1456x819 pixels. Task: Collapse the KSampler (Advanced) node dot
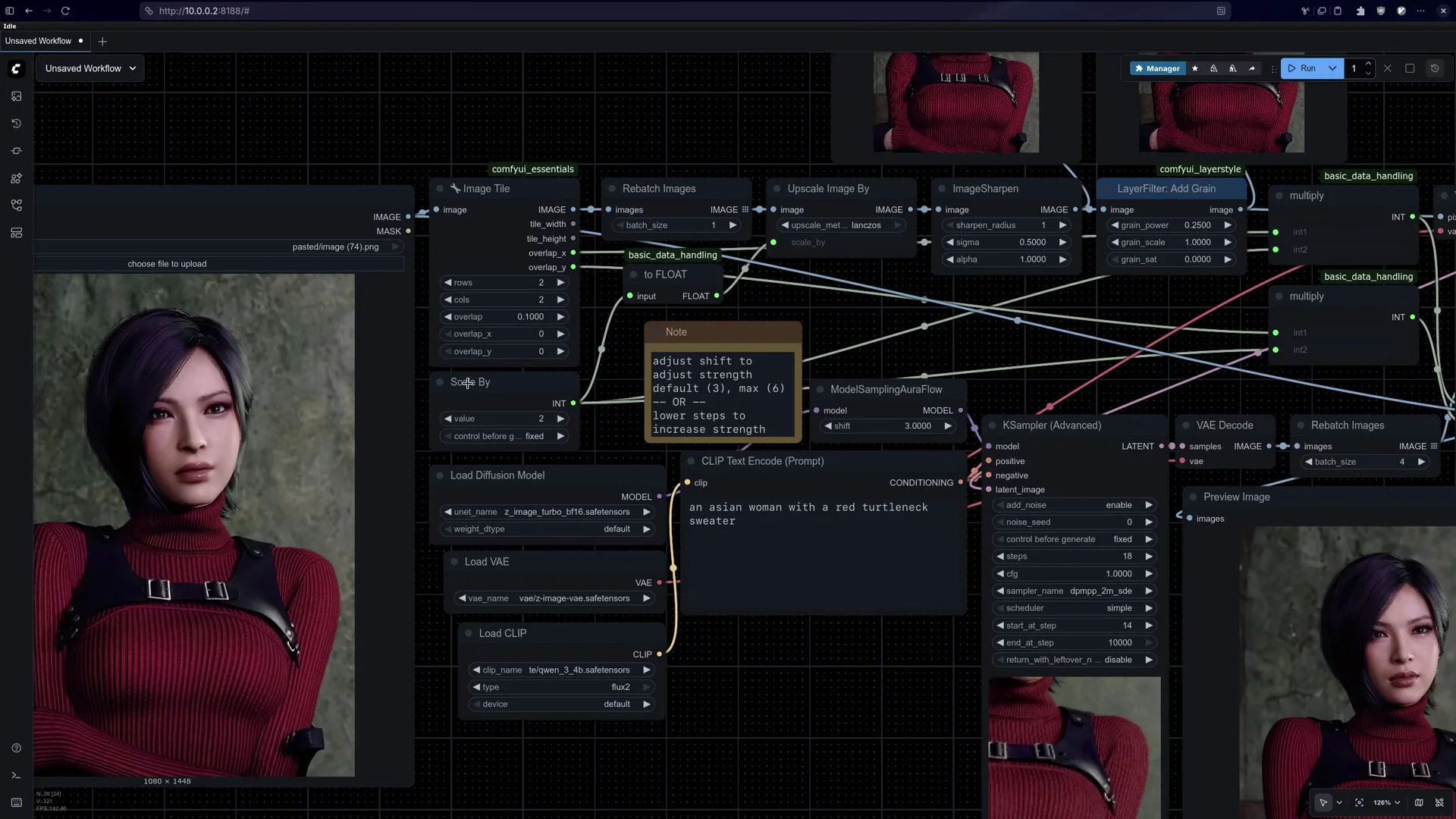992,425
